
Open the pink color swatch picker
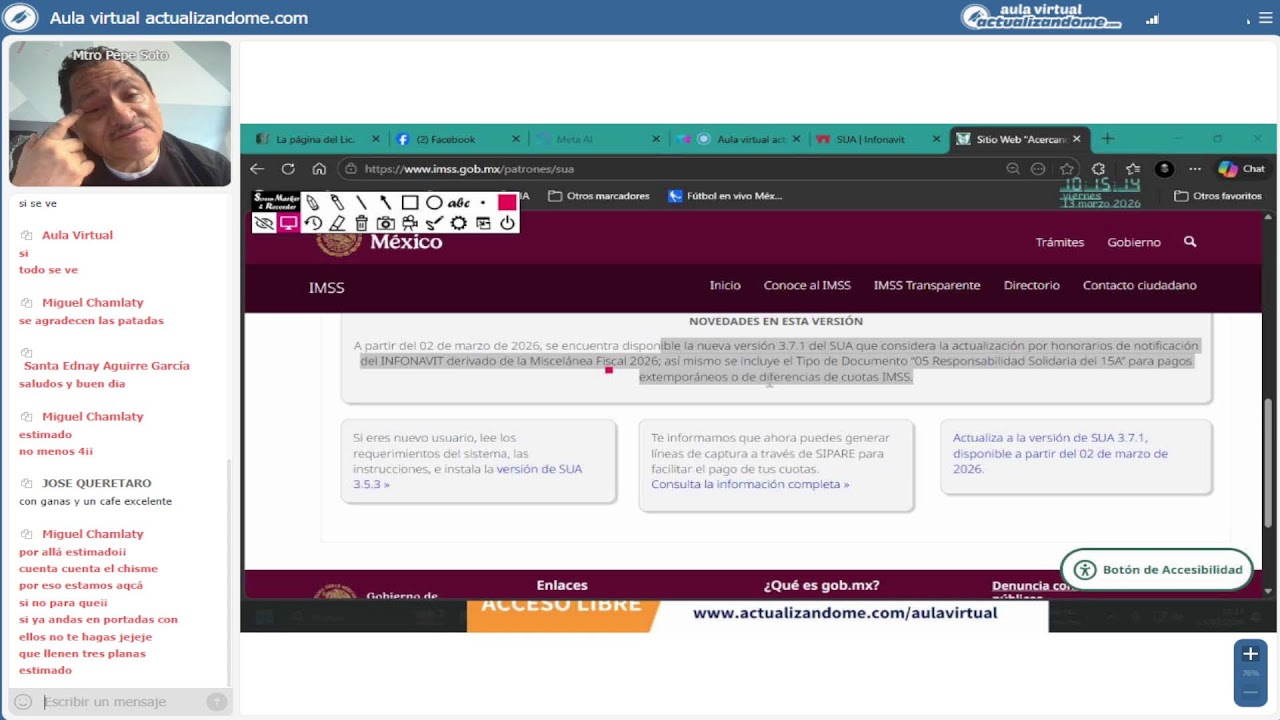coord(507,202)
